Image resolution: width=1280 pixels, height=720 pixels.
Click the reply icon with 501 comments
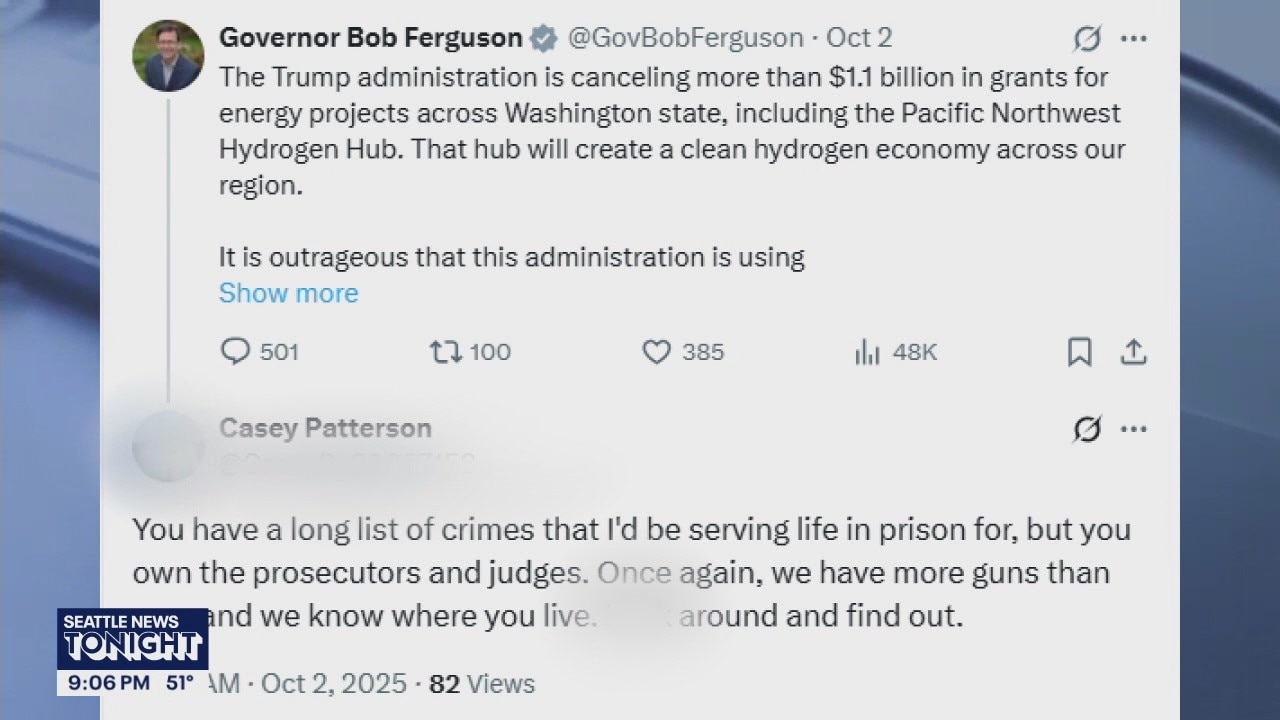coord(235,352)
